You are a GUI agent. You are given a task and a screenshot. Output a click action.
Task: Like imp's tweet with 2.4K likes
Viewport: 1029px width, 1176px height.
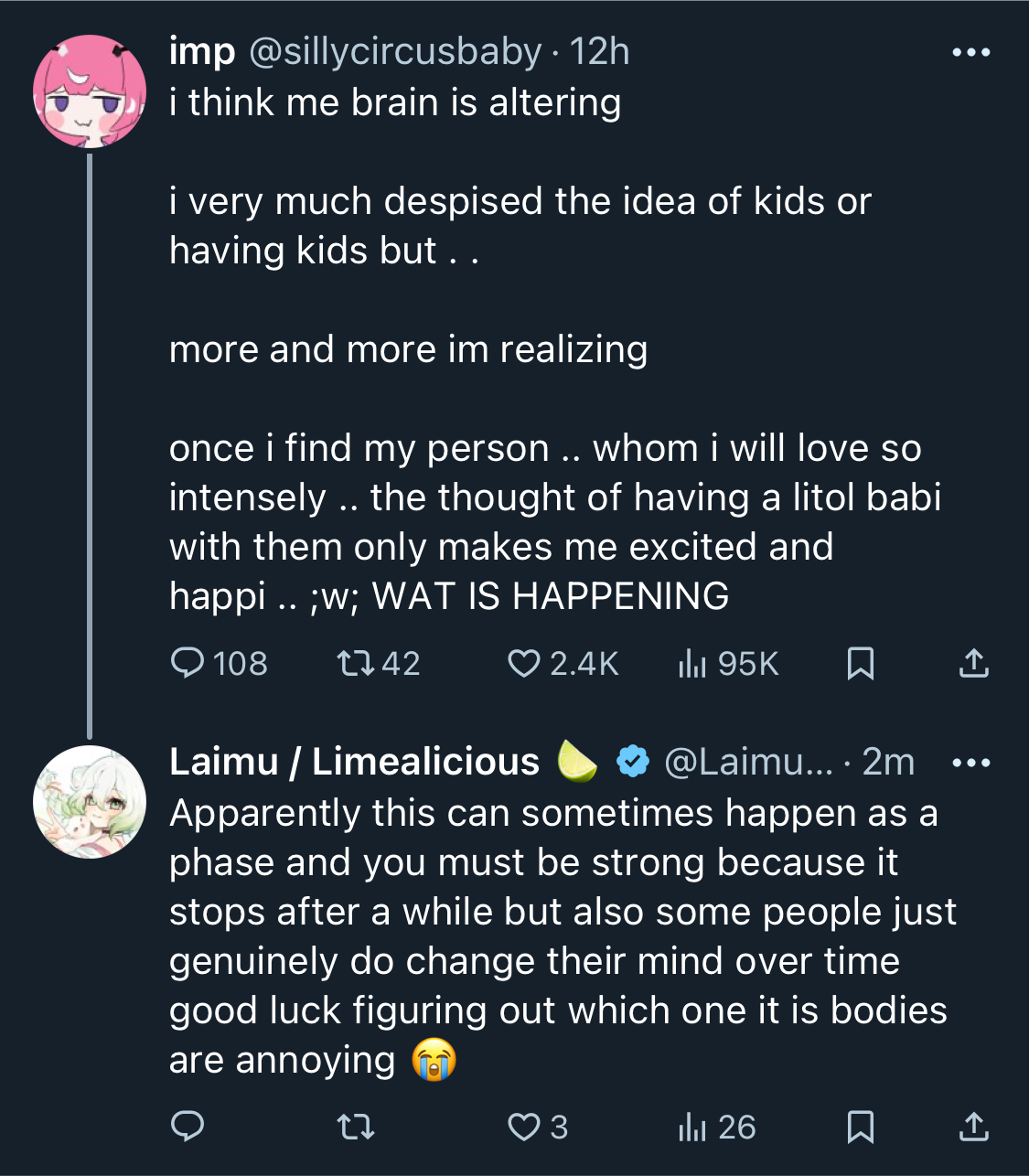pyautogui.click(x=524, y=663)
